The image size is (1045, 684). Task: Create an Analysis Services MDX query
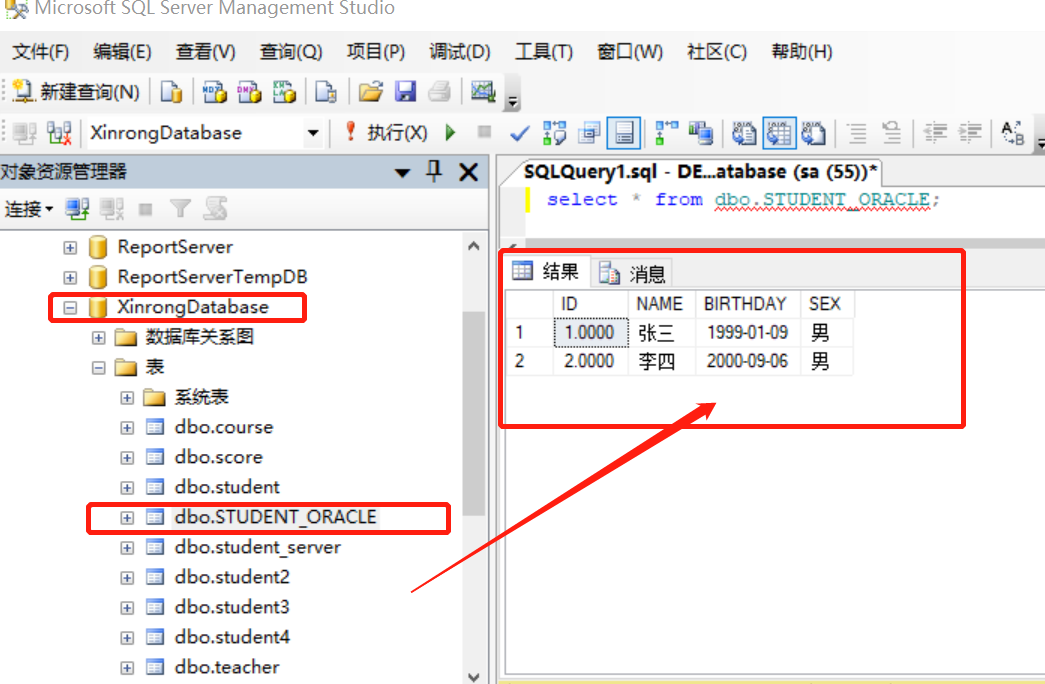coord(215,91)
